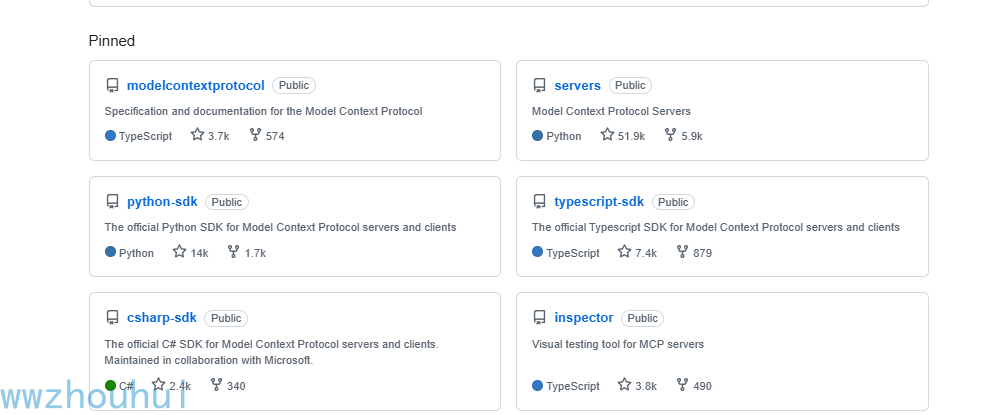Click the repository icon beside inspector
The image size is (984, 415).
point(540,318)
